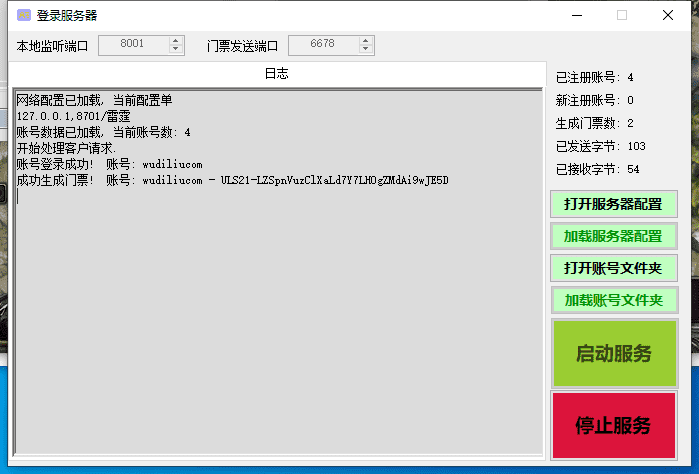This screenshot has height=474, width=699.
Task: Minimize the 登录服务器 window
Action: tap(577, 15)
